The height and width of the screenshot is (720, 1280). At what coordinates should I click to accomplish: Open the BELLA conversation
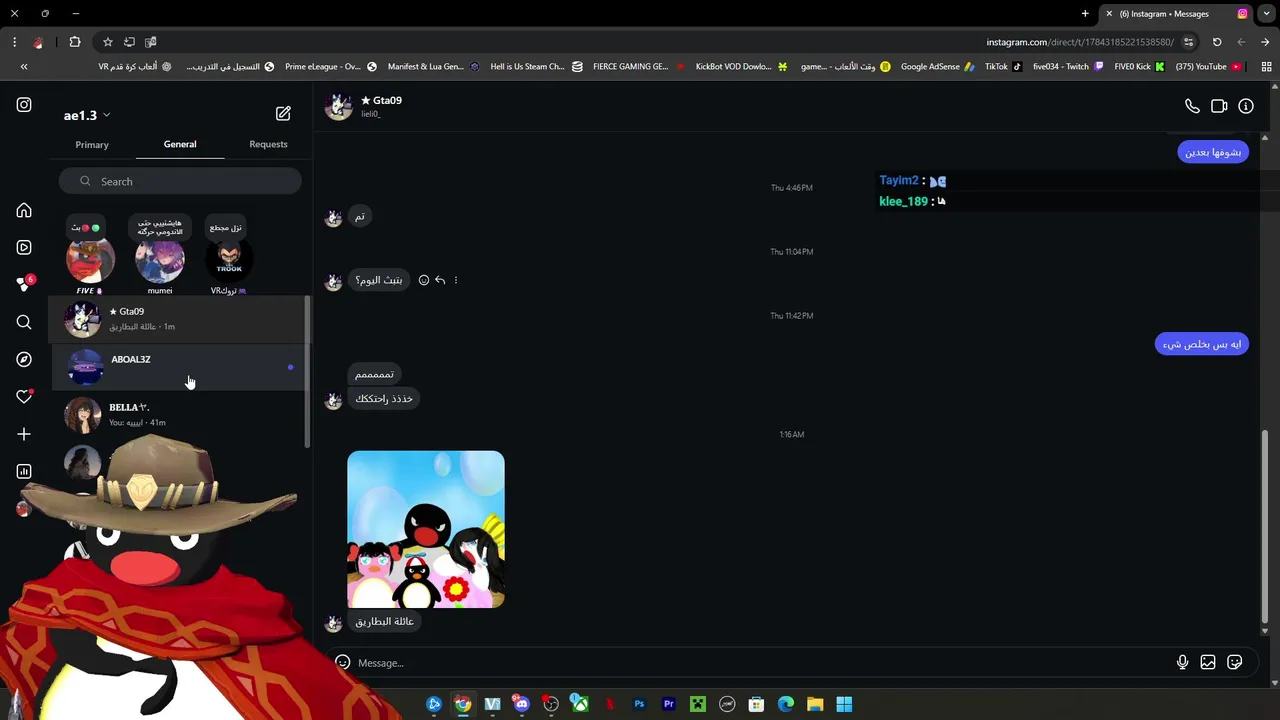pos(180,415)
